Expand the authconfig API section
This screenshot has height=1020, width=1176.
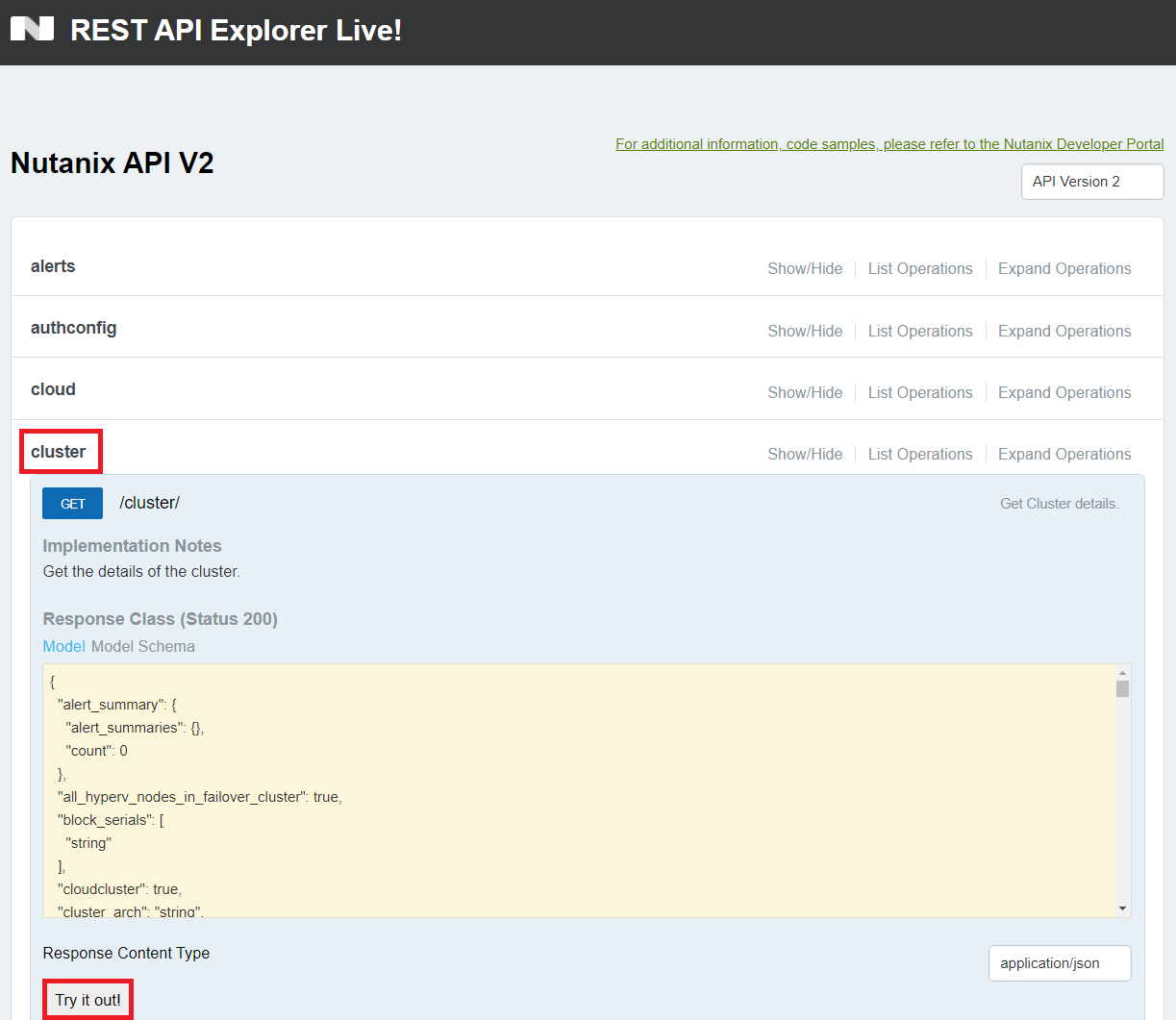(x=73, y=328)
